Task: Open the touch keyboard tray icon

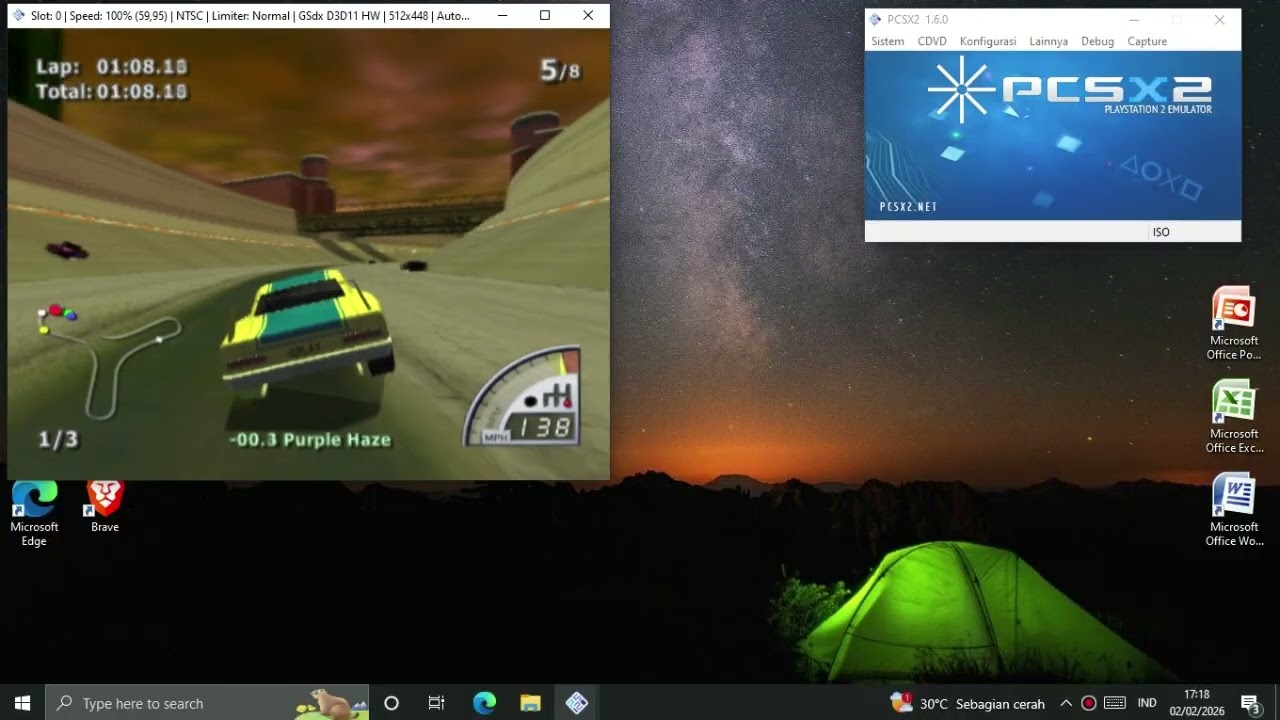Action: pyautogui.click(x=1115, y=703)
